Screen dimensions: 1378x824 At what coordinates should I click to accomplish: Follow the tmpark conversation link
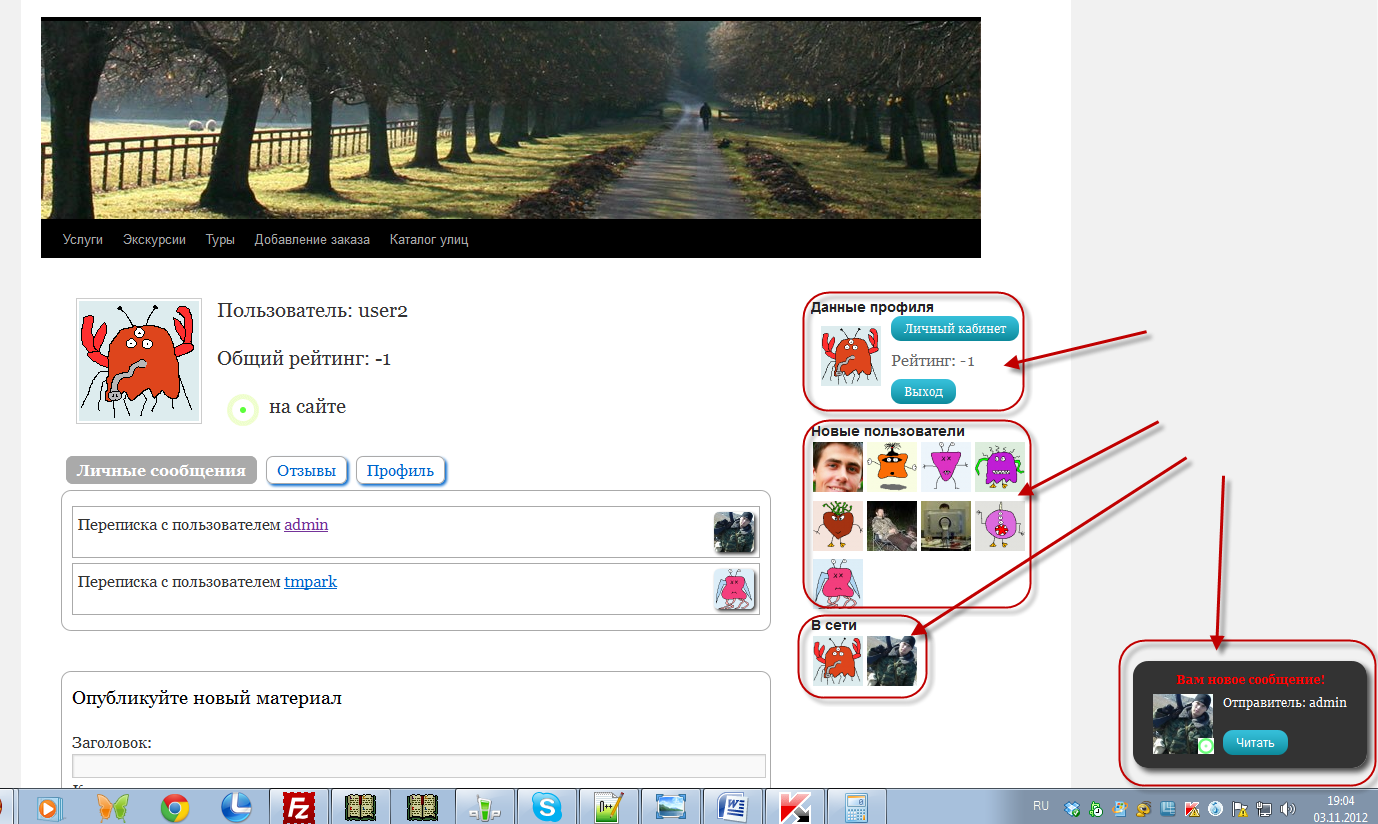pos(310,582)
